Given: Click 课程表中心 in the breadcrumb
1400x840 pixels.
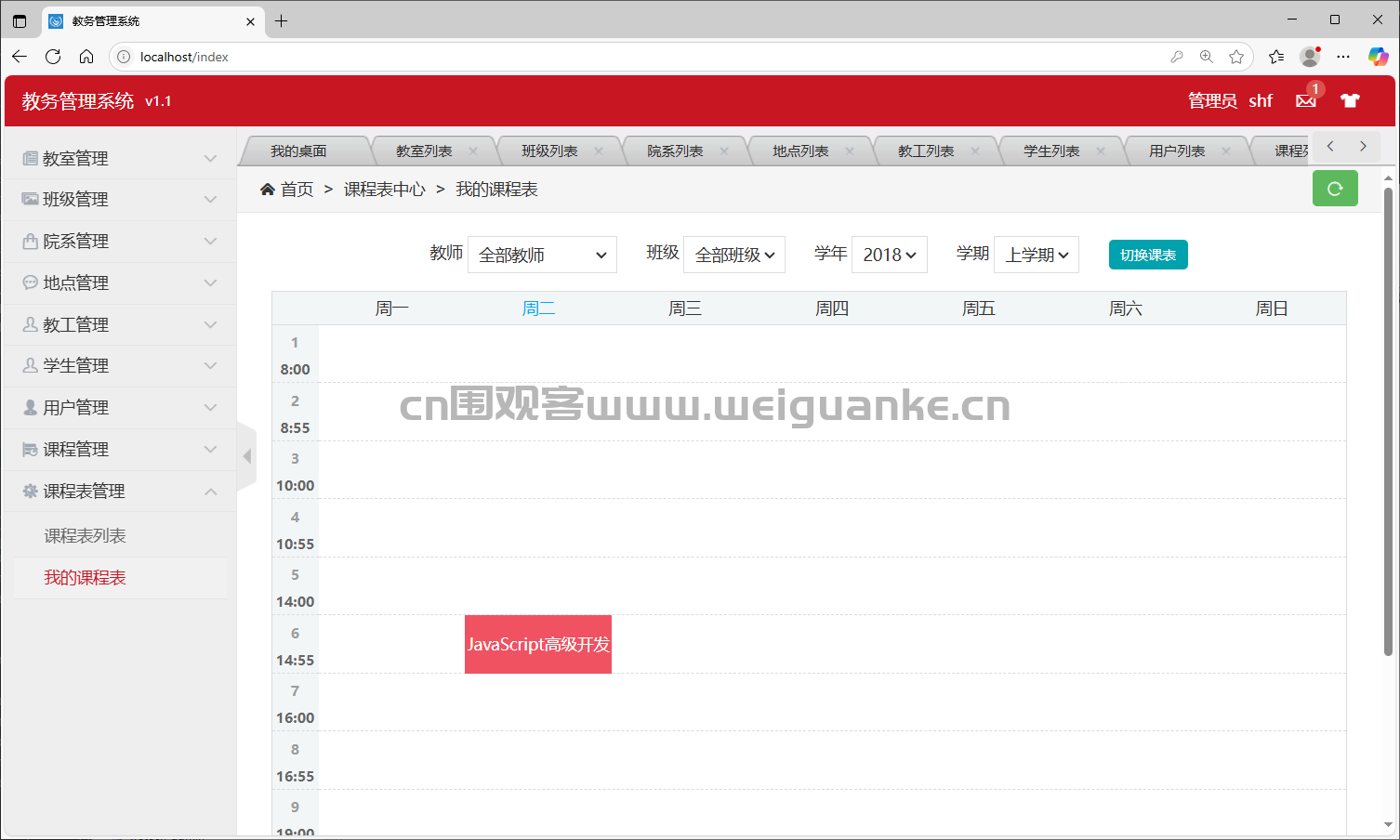Looking at the screenshot, I should tap(385, 190).
